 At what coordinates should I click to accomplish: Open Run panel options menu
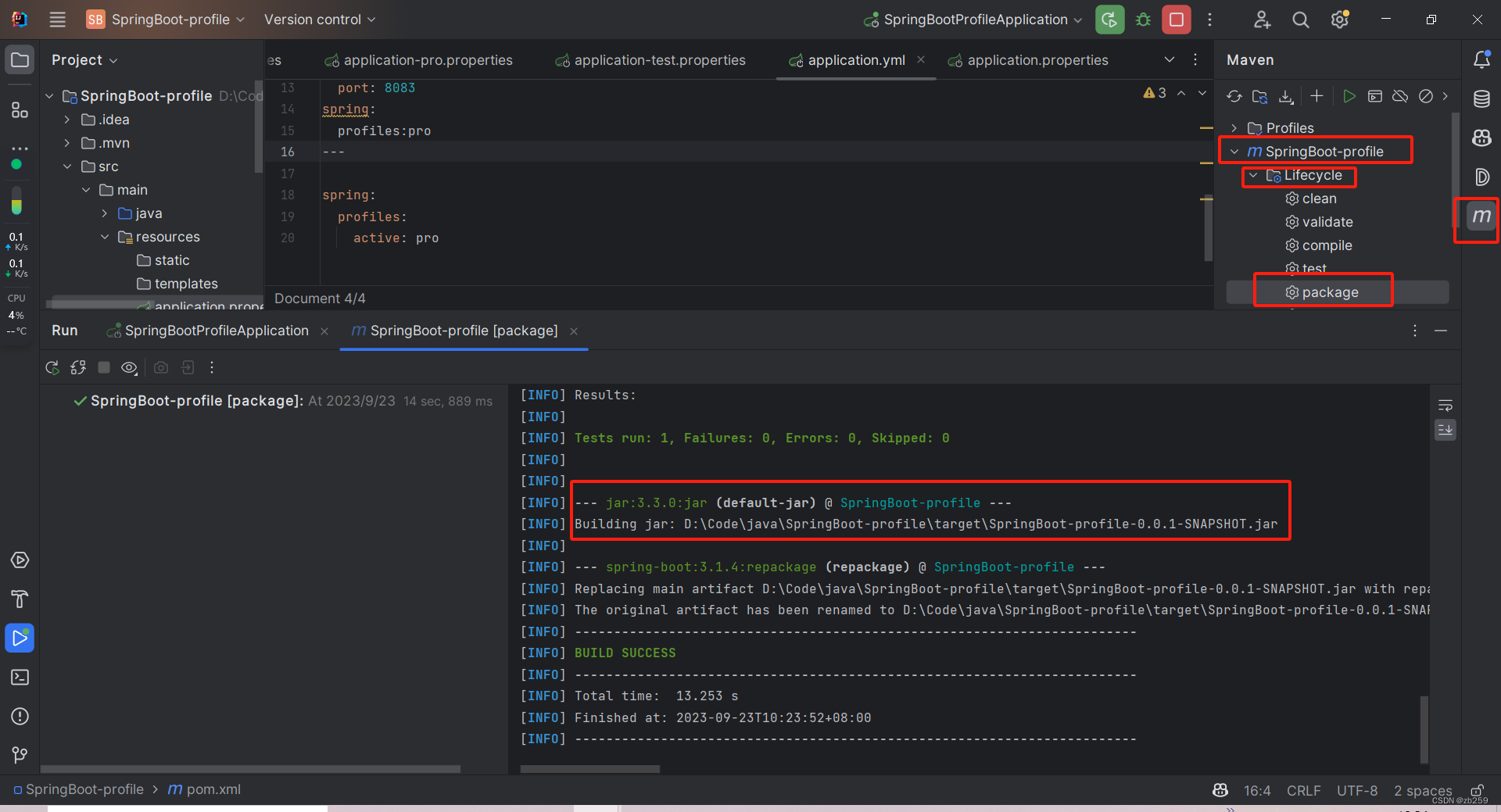tap(1414, 331)
